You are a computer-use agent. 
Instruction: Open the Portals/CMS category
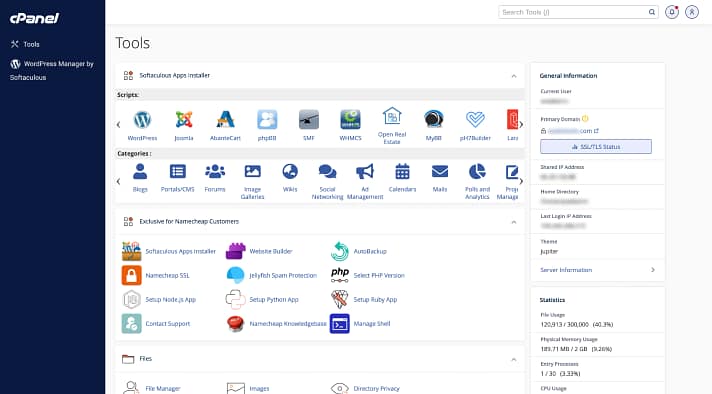coord(178,172)
